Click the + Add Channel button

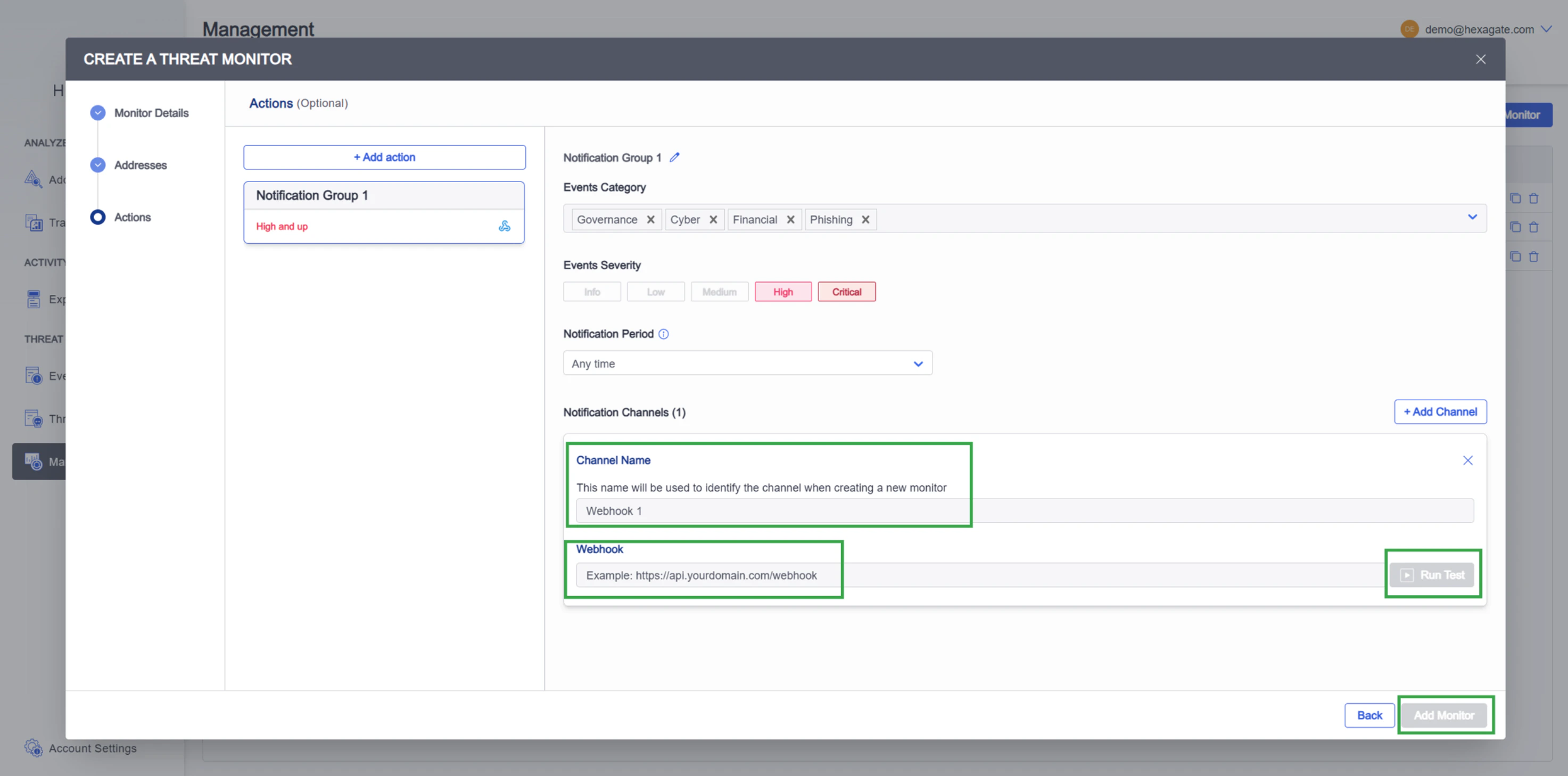click(1440, 412)
